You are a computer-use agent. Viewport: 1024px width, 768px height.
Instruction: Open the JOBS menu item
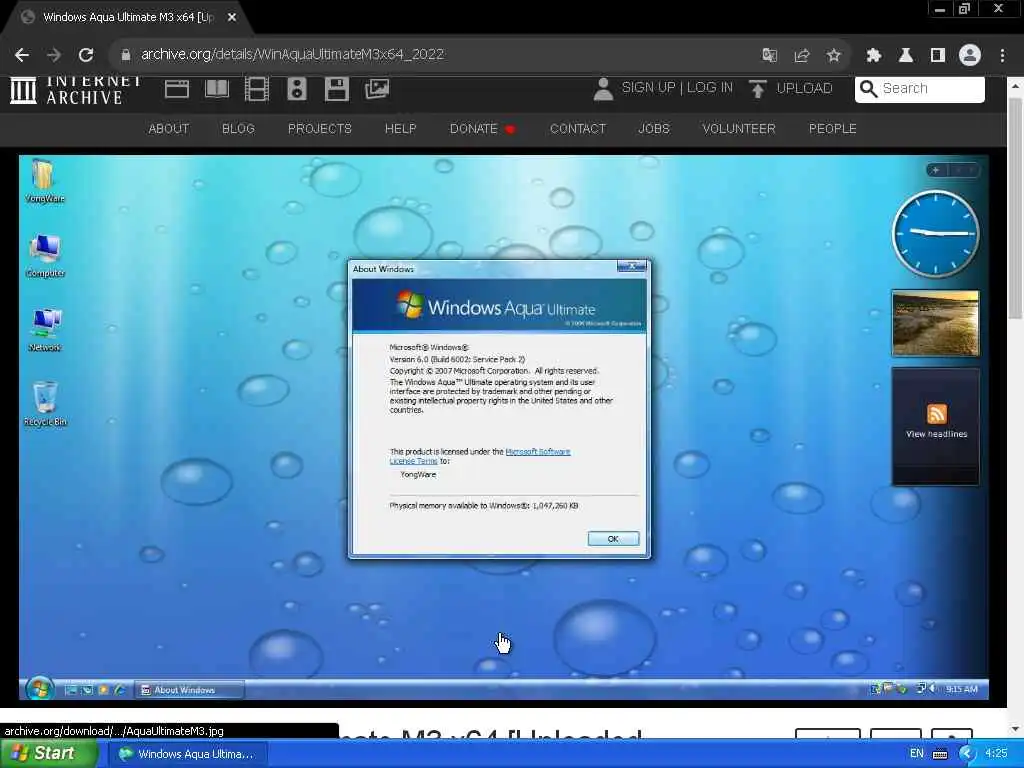(x=654, y=129)
